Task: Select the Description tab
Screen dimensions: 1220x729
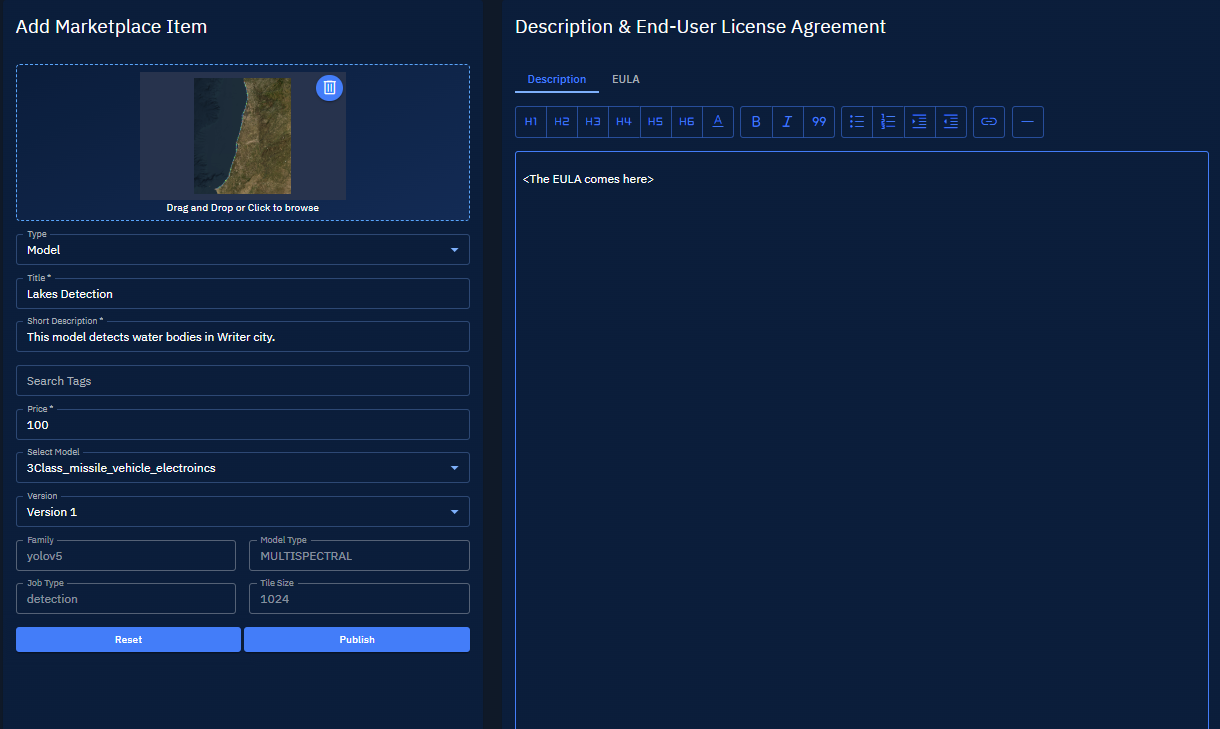Action: [x=556, y=79]
